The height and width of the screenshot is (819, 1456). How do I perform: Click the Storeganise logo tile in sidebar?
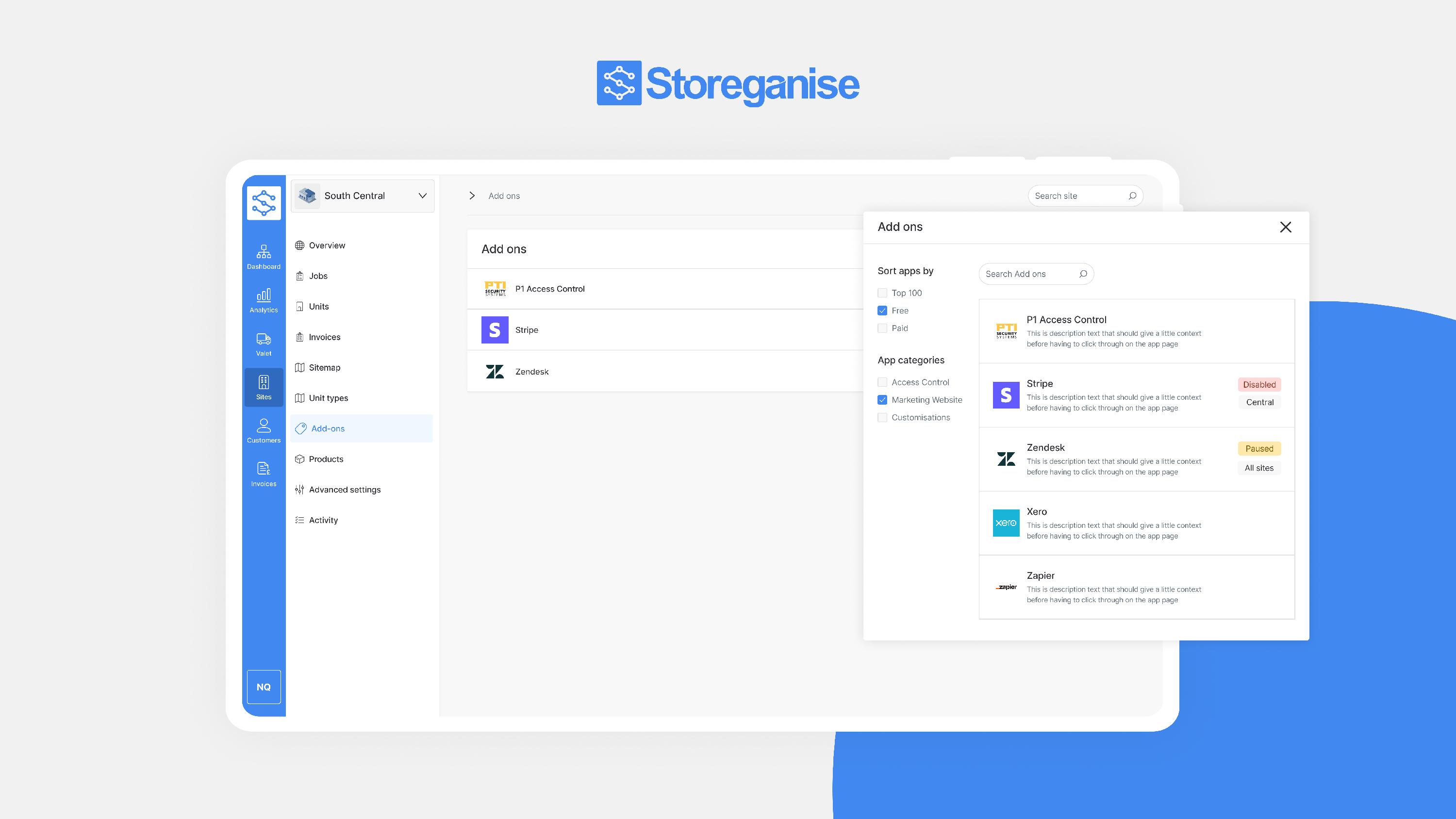click(264, 203)
